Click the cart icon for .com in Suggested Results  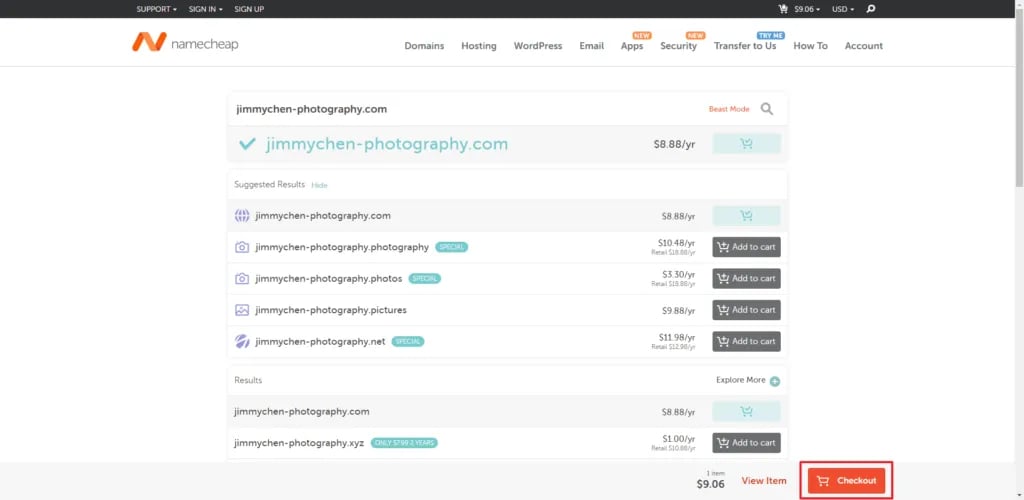coord(746,215)
